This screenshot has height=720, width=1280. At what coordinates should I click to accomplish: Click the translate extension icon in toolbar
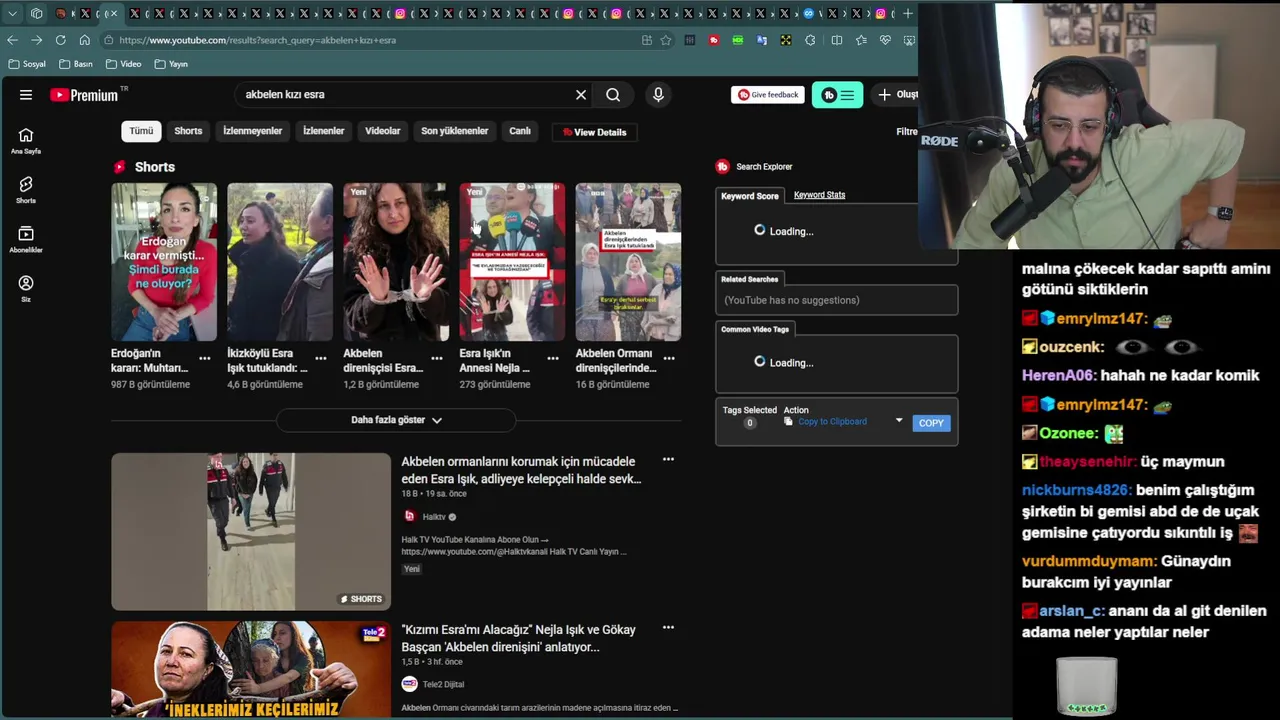762,40
